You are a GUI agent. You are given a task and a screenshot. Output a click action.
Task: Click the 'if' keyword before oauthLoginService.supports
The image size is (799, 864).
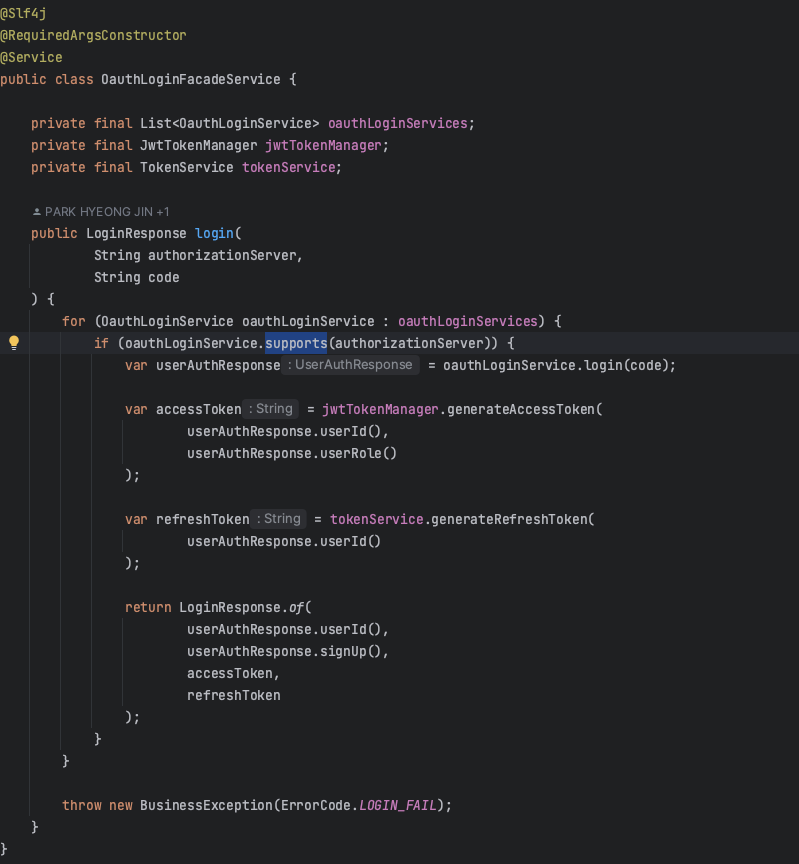[101, 343]
